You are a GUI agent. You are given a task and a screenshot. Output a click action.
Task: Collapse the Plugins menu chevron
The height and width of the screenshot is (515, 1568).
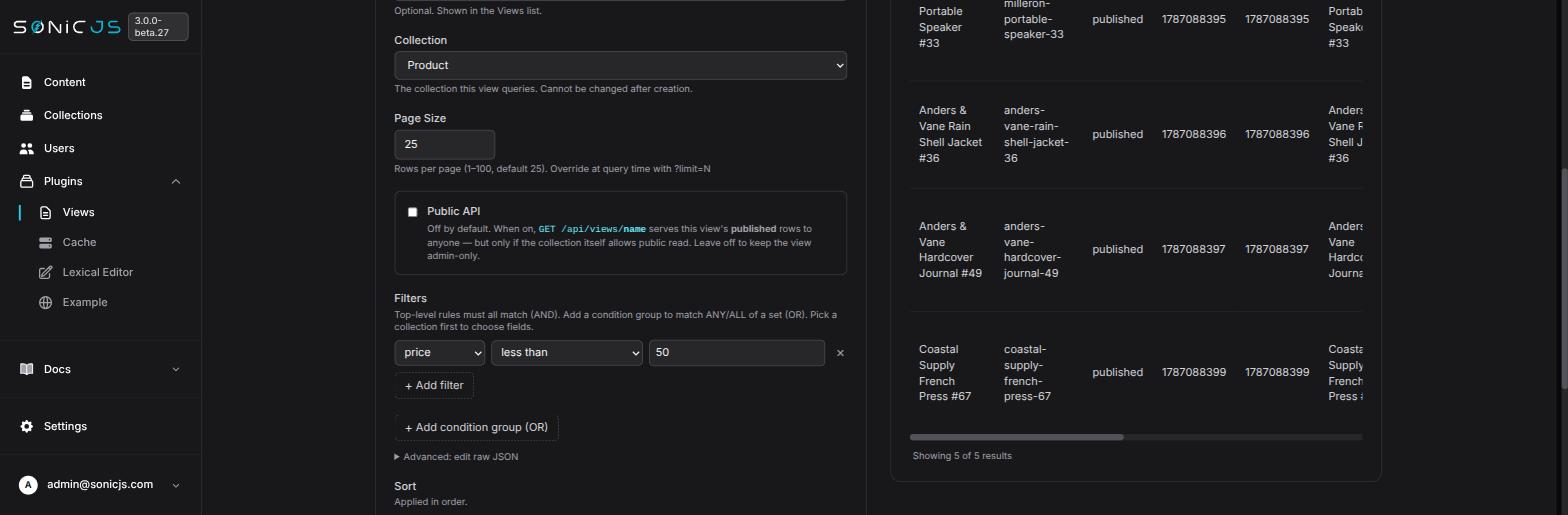176,181
